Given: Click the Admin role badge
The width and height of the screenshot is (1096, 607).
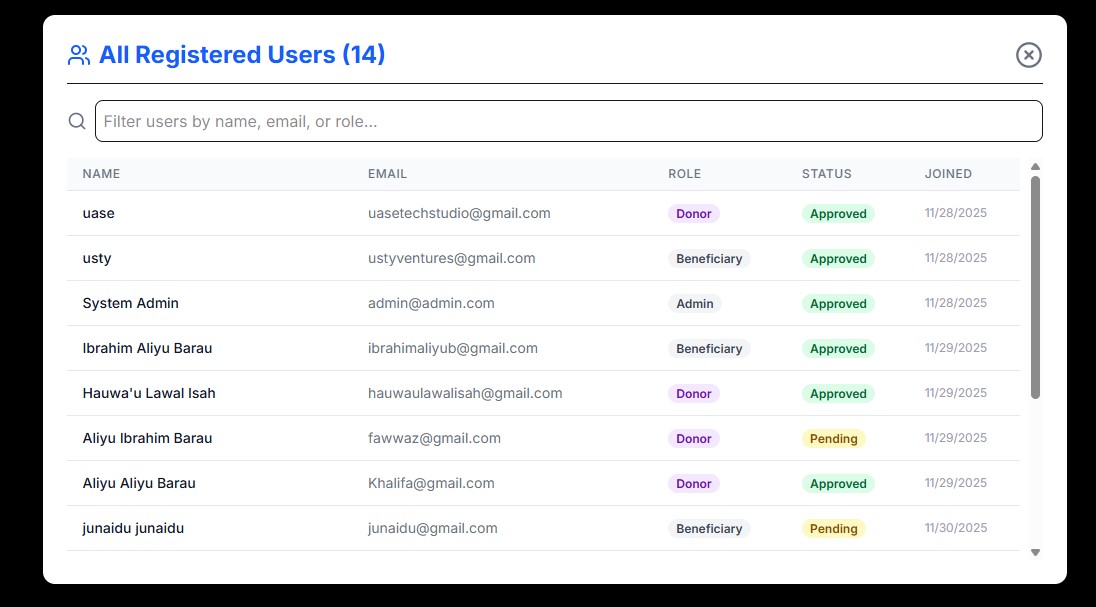Looking at the screenshot, I should (x=694, y=303).
